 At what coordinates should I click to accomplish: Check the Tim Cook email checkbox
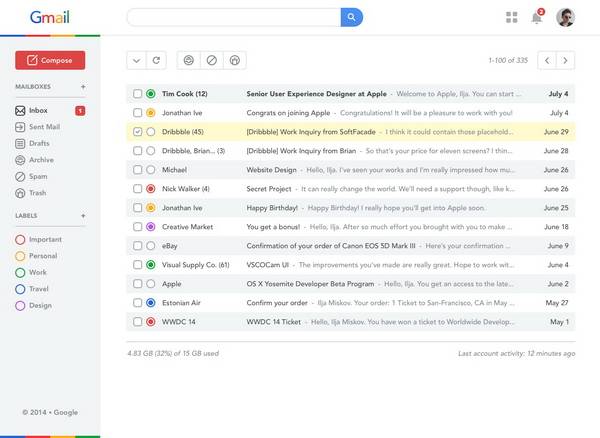click(137, 94)
